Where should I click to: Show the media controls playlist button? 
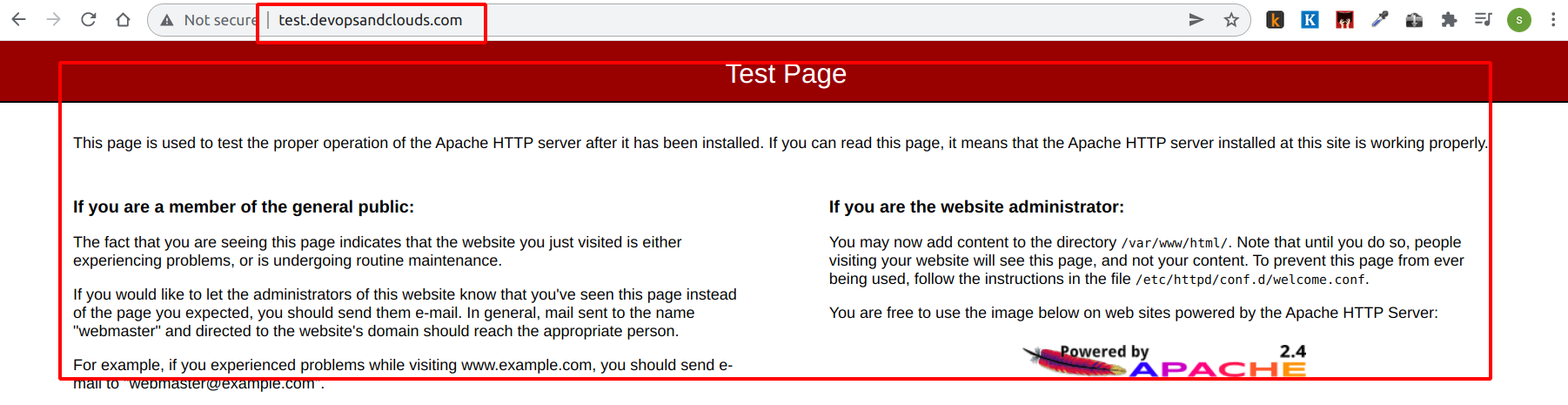tap(1484, 19)
